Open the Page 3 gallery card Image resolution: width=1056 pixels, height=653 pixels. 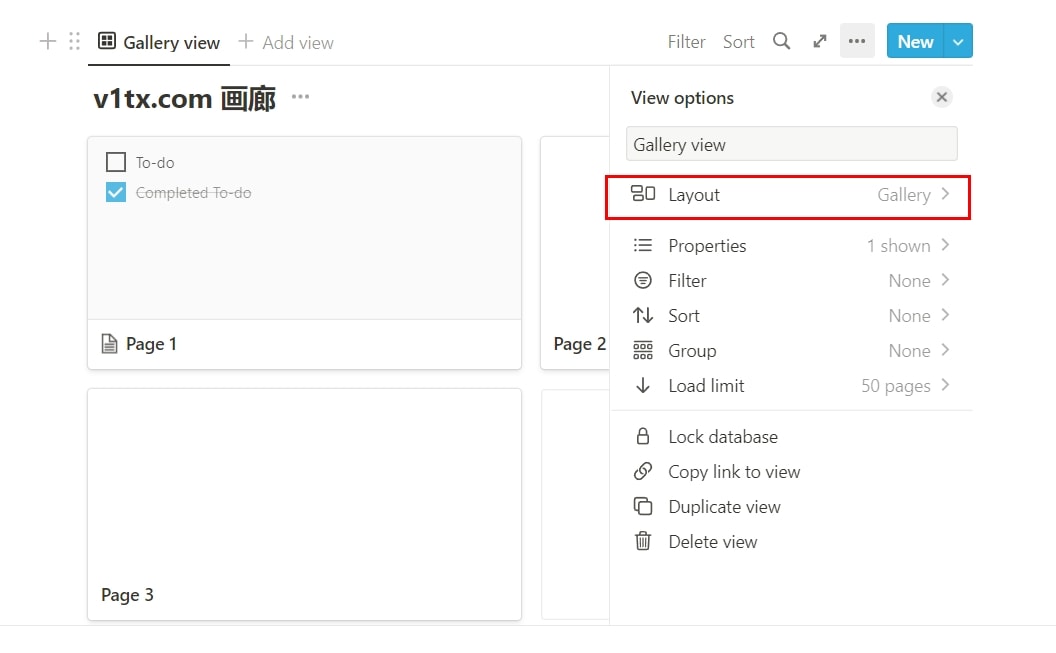[x=304, y=504]
